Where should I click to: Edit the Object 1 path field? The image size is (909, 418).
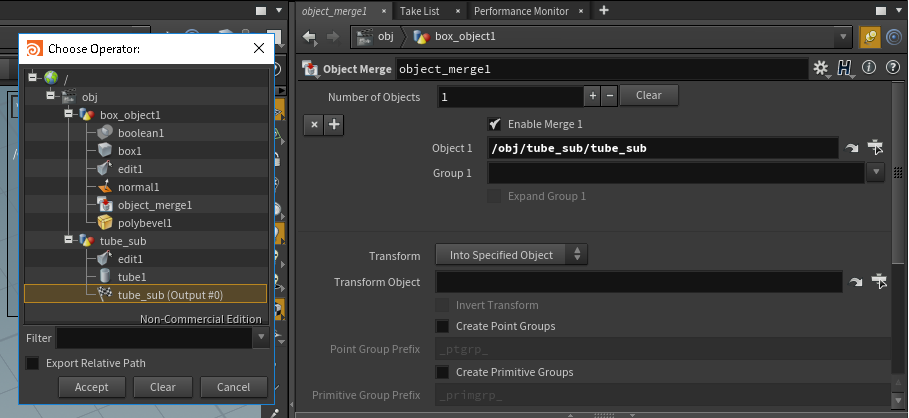click(x=663, y=148)
